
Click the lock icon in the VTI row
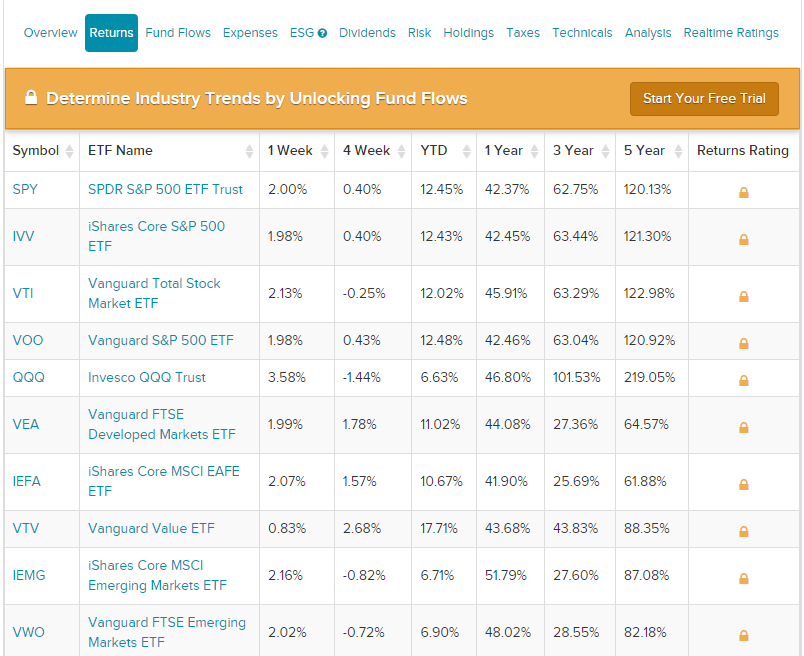click(743, 296)
